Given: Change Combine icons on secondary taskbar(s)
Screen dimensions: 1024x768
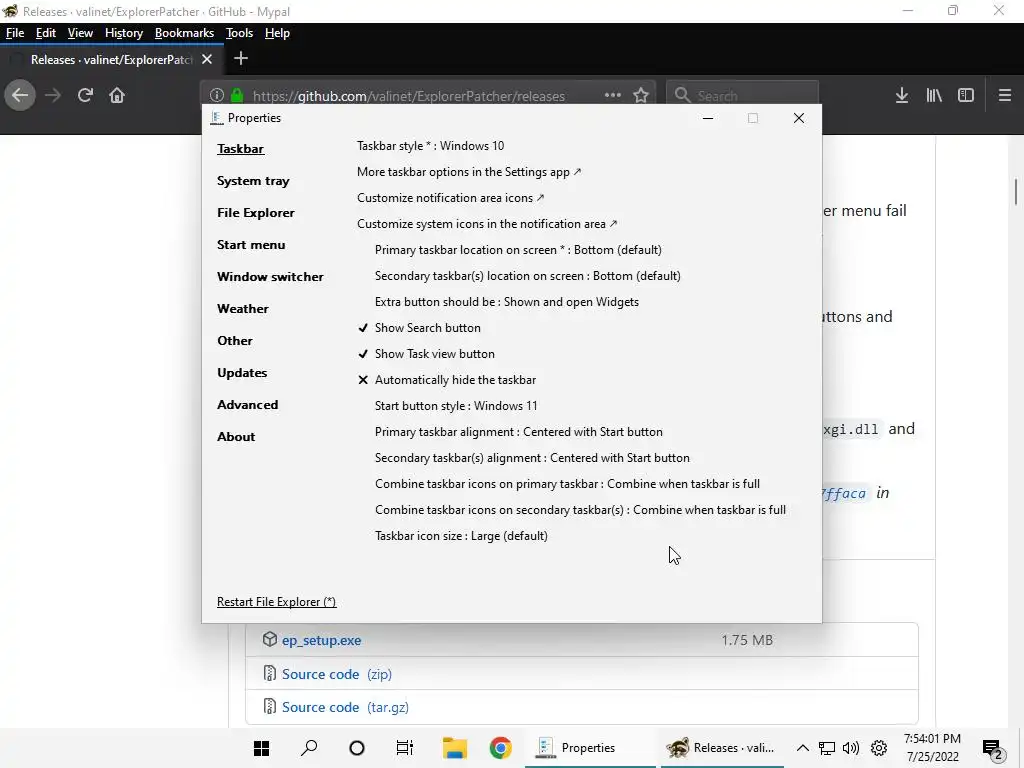Looking at the screenshot, I should (x=580, y=510).
